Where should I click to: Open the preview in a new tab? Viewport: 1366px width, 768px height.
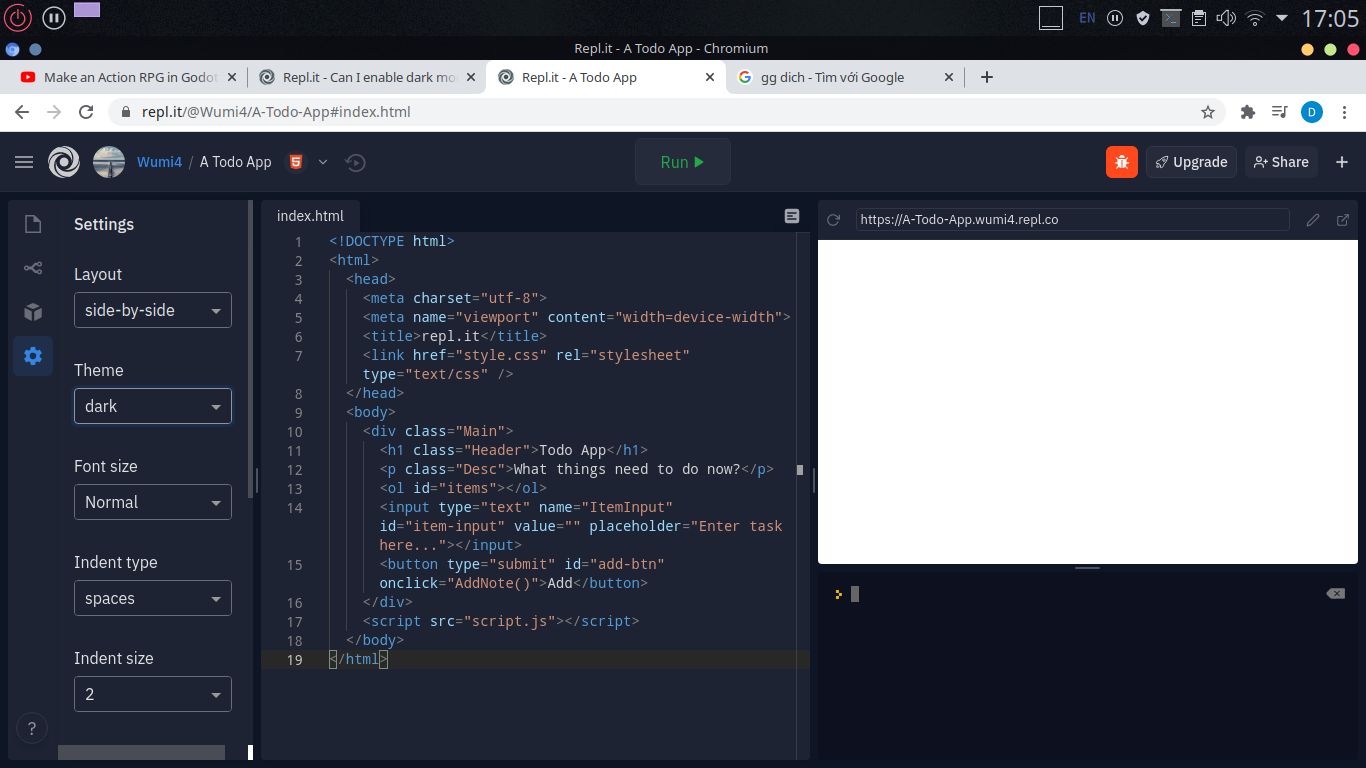tap(1342, 219)
